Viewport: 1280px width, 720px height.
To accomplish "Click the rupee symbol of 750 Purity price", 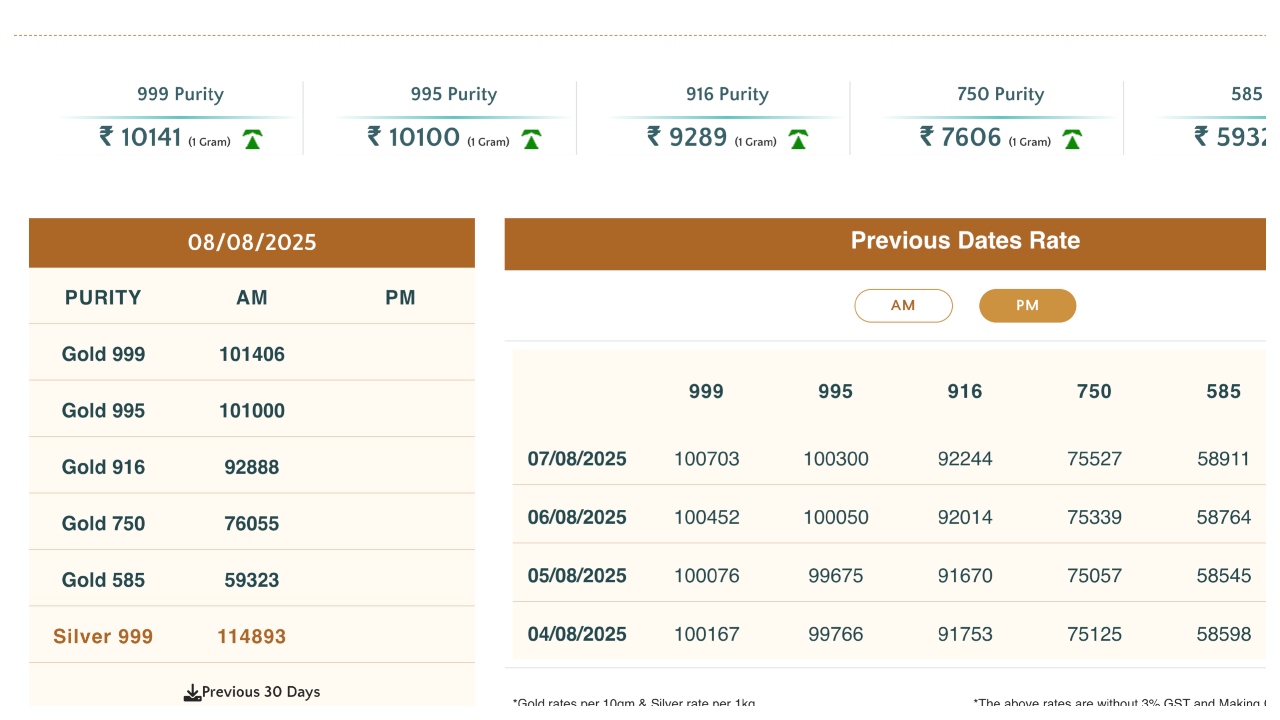I will 927,136.
